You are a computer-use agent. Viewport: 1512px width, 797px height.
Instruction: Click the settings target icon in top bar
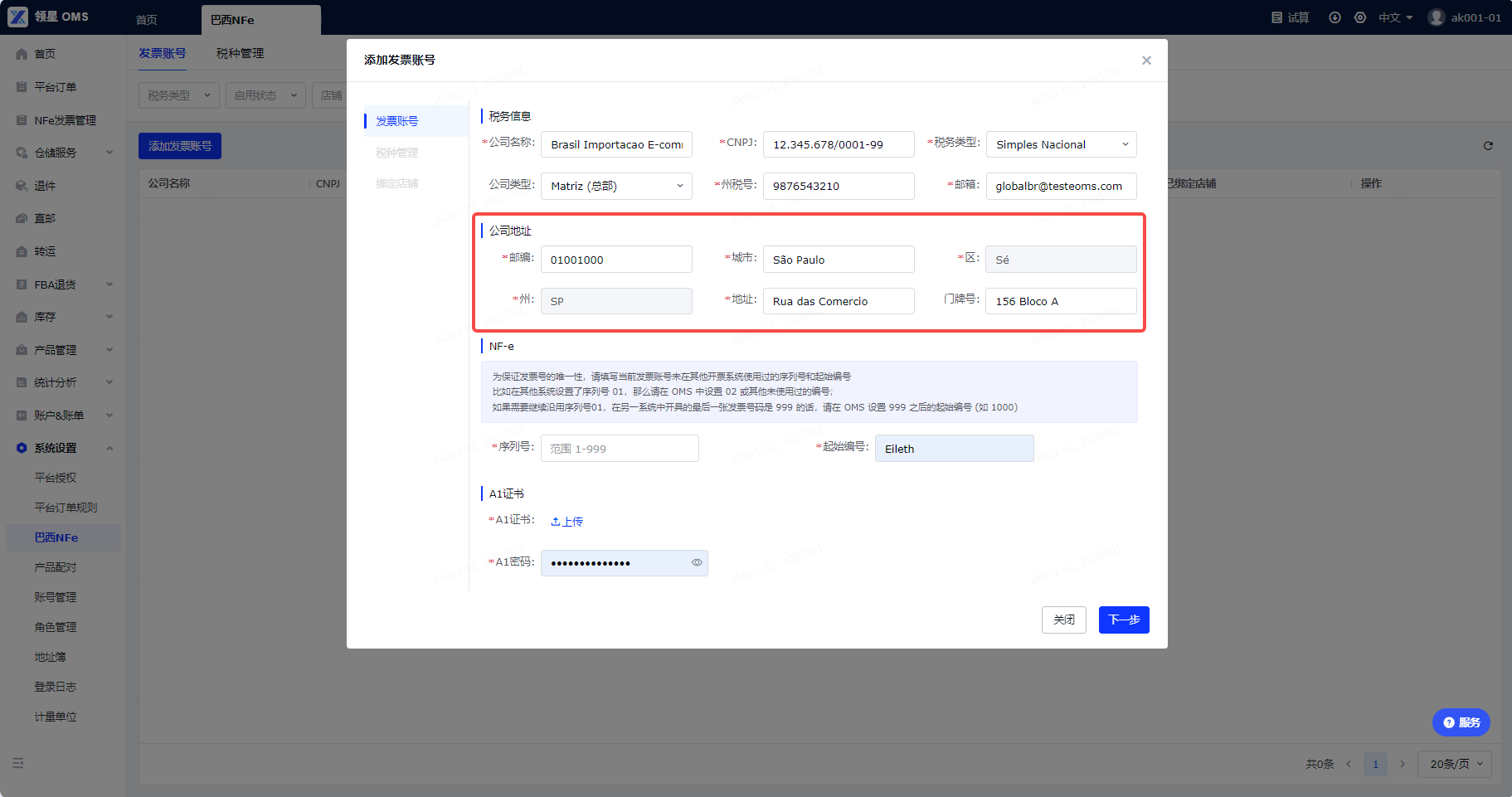tap(1360, 17)
